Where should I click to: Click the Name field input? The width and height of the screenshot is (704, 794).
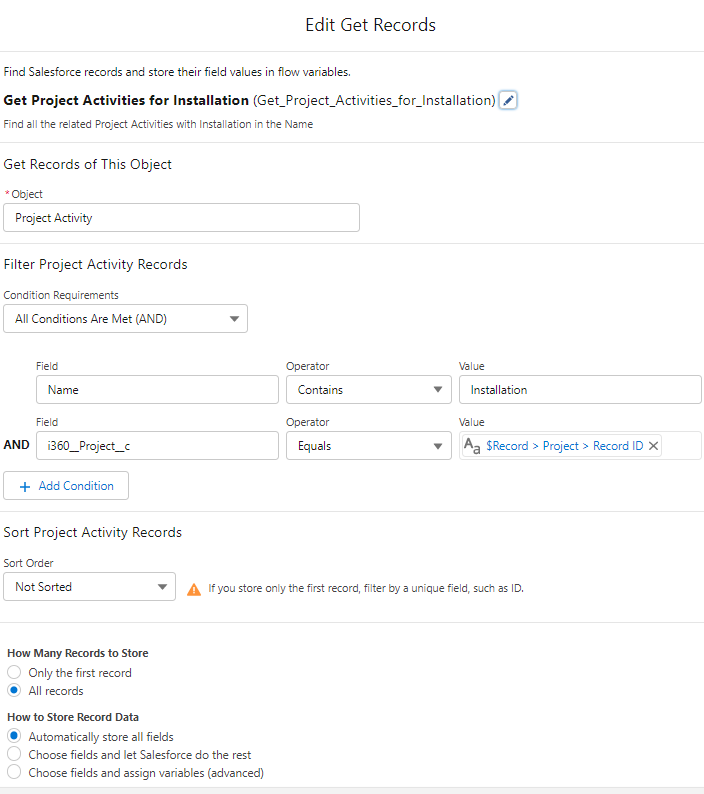[157, 390]
